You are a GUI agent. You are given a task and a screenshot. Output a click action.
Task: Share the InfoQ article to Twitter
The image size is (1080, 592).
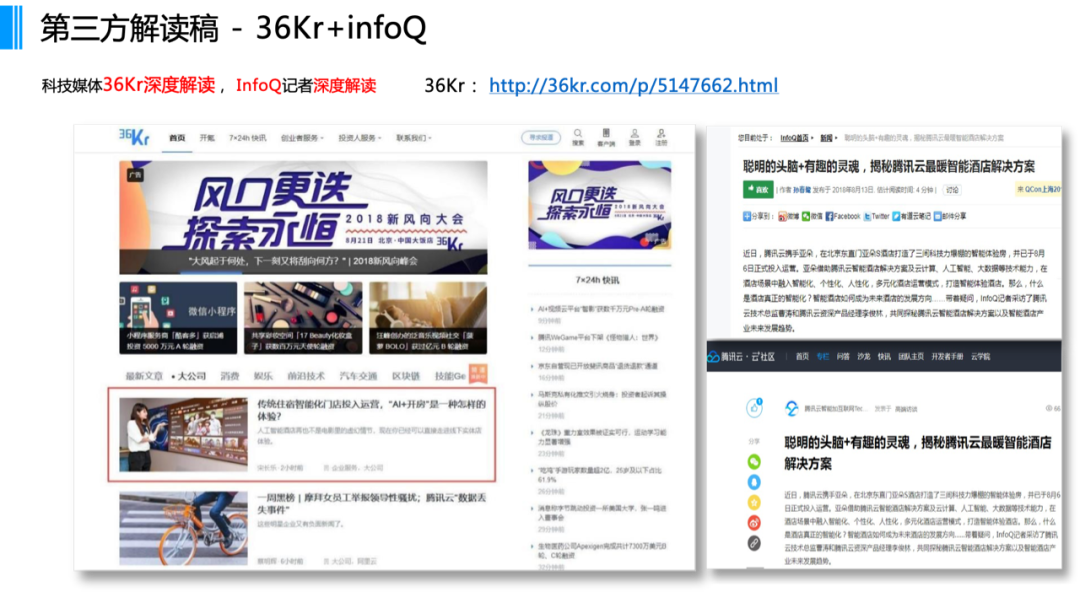pos(876,216)
